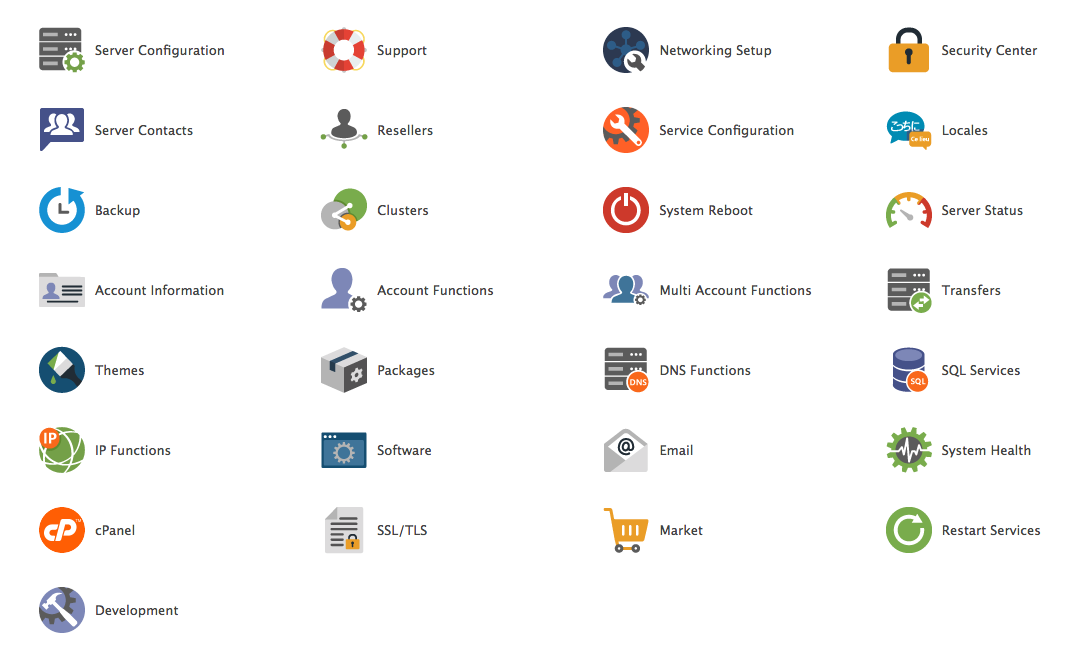Open the Email envelope icon

click(x=626, y=450)
